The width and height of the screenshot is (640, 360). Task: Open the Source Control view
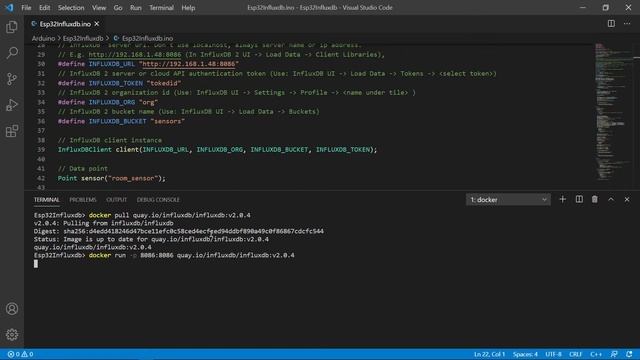(12, 79)
